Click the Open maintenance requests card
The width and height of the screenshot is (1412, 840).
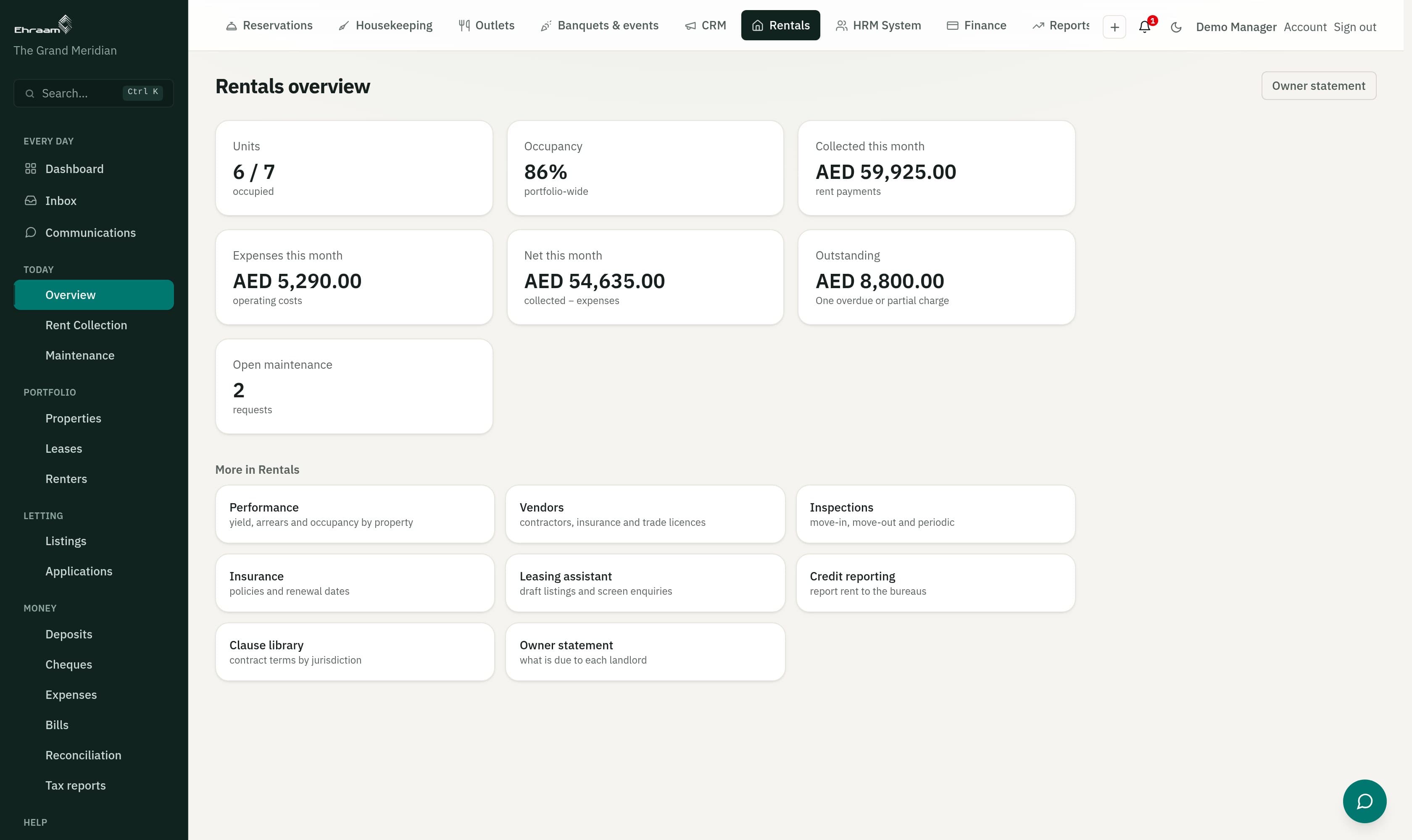click(x=354, y=386)
